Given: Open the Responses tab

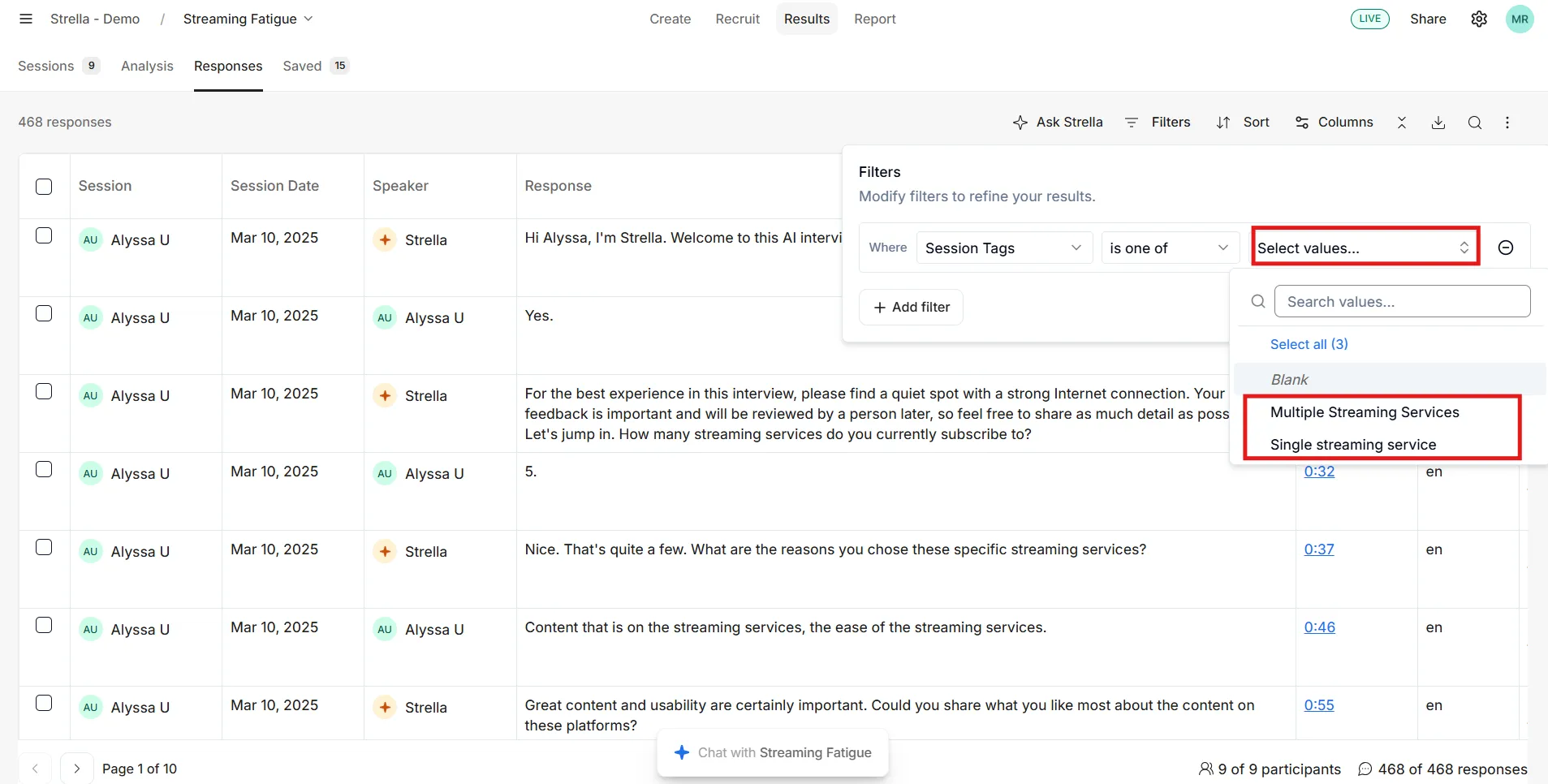Looking at the screenshot, I should coord(228,66).
